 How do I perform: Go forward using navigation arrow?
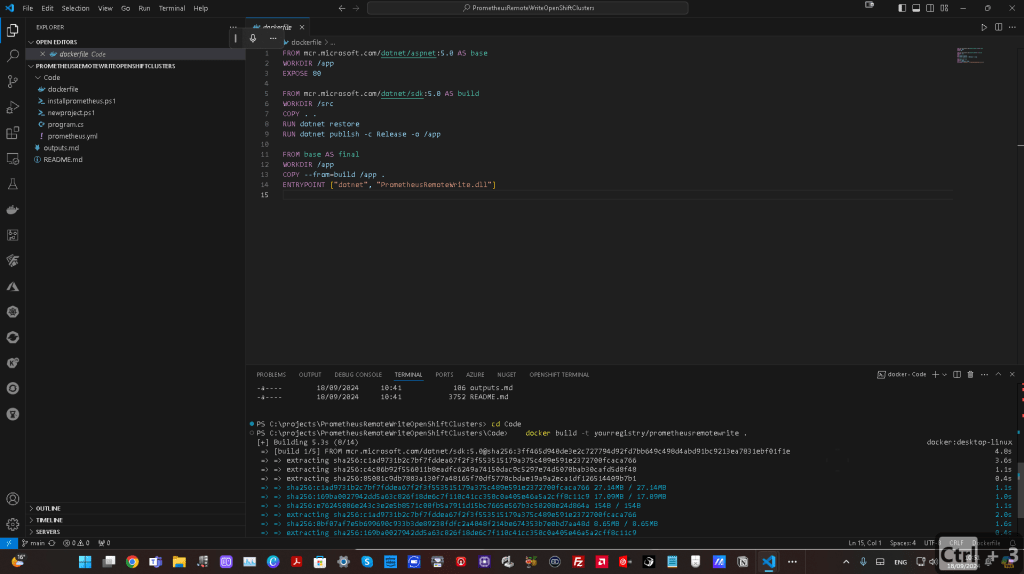[x=356, y=8]
